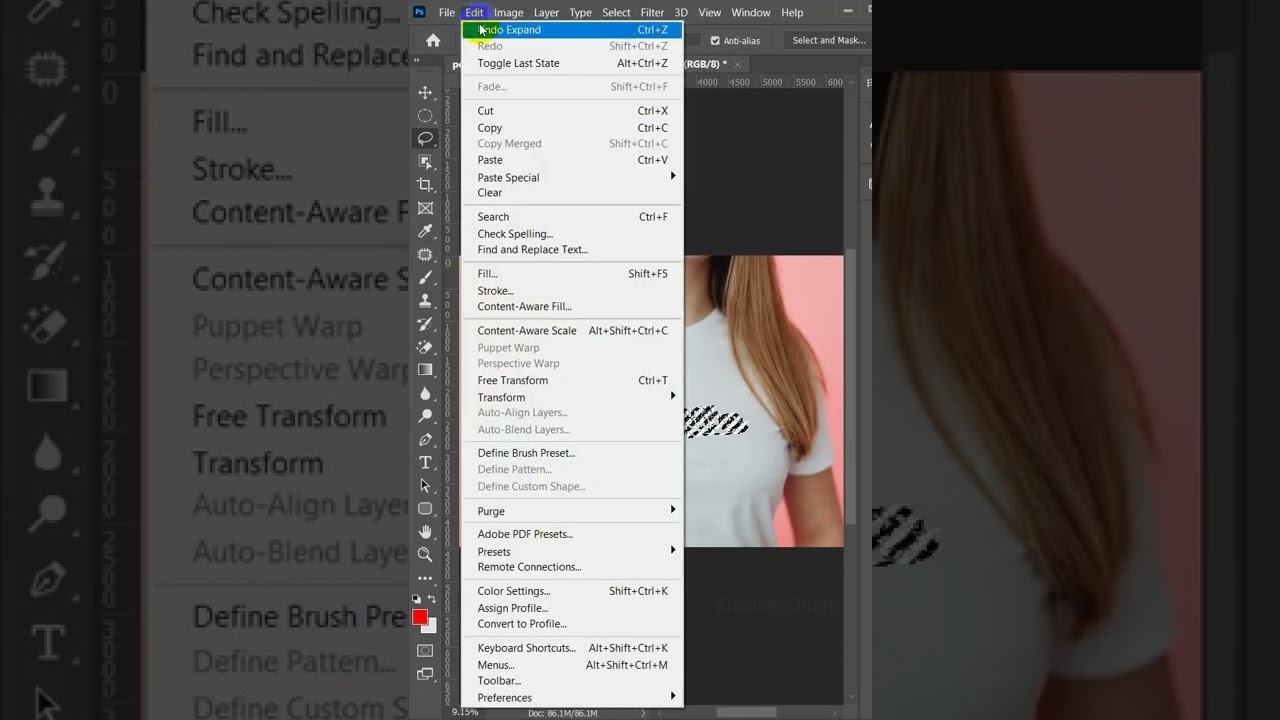Select the Horizontal Type tool
This screenshot has width=1280, height=720.
(x=425, y=462)
